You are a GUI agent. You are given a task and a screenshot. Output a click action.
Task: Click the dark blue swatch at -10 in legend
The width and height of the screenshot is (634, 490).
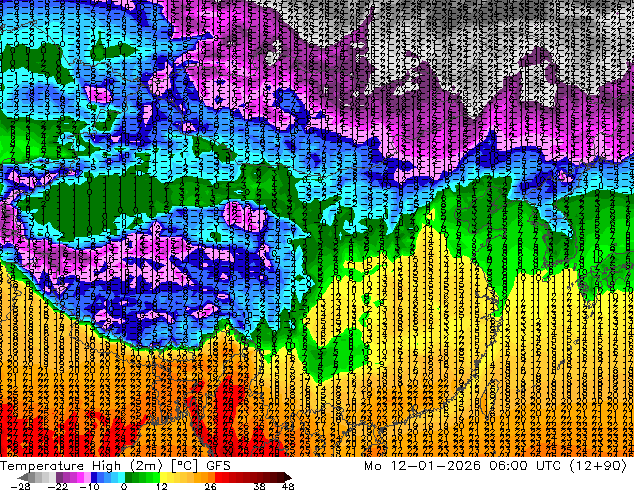click(x=94, y=477)
